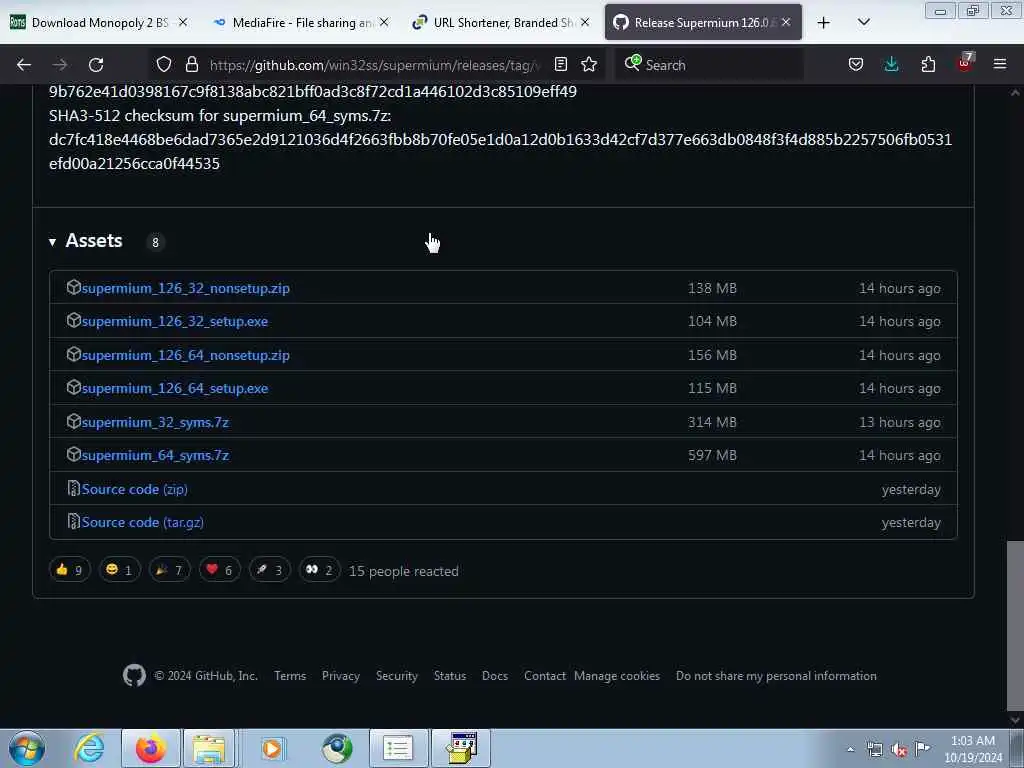Close the Release Supermium tab
The image size is (1024, 768).
786,23
